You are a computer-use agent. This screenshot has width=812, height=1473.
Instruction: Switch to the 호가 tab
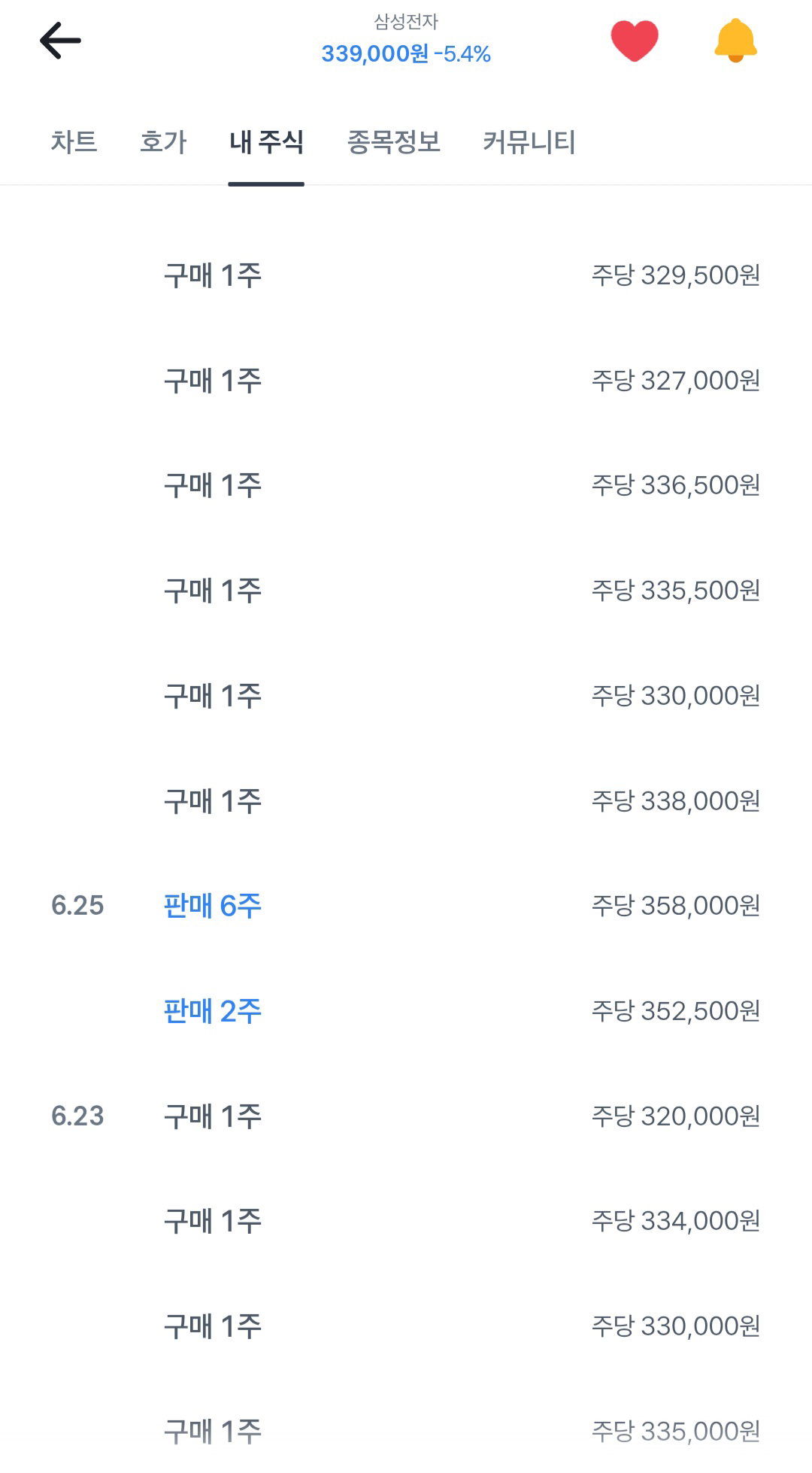pyautogui.click(x=163, y=141)
